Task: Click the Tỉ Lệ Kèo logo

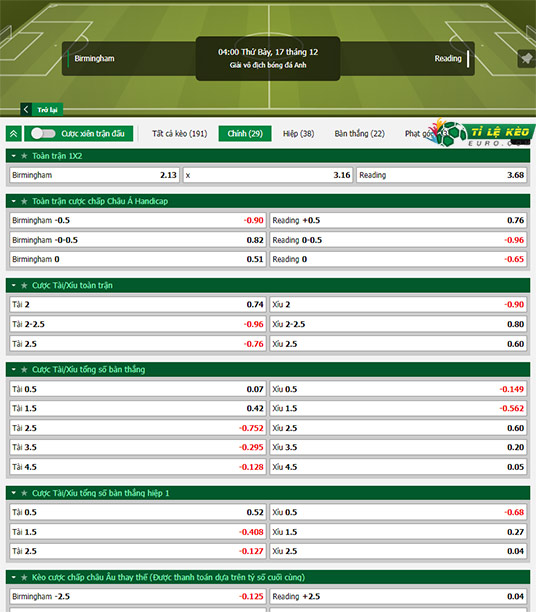Action: 482,134
